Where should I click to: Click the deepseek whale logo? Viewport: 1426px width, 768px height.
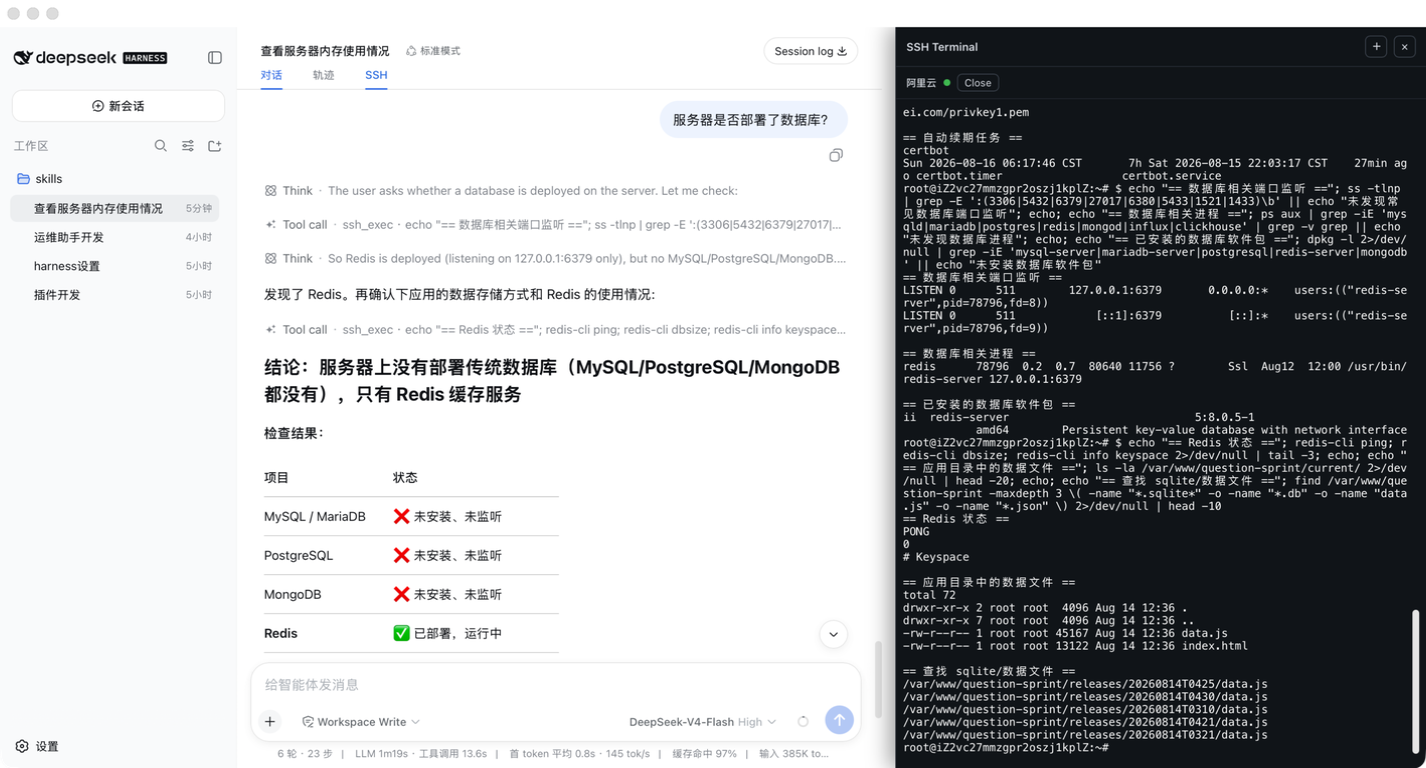tap(23, 58)
